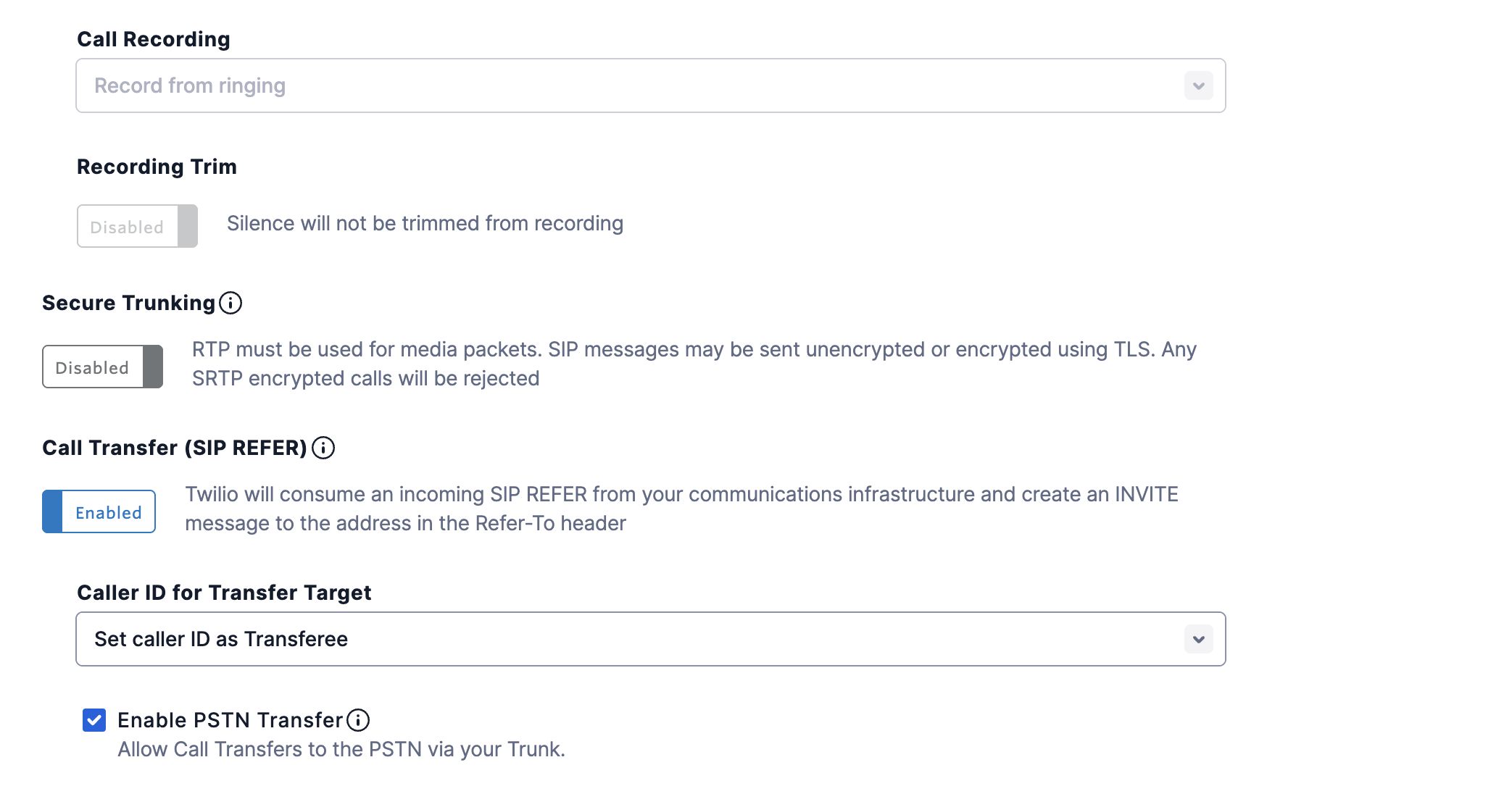Click the Enabled label on Call Transfer
Screen dimensions: 1512x794
107,512
